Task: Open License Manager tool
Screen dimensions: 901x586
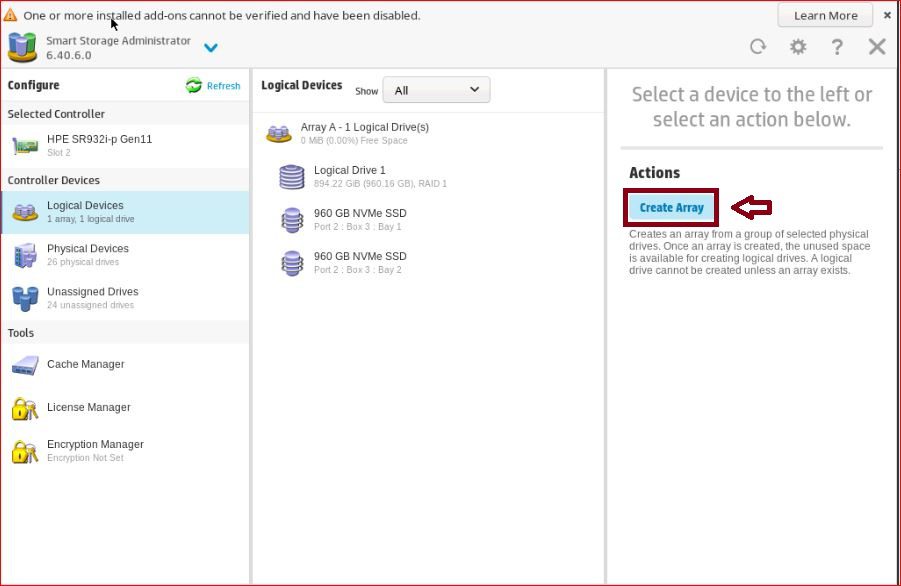Action: pos(88,408)
